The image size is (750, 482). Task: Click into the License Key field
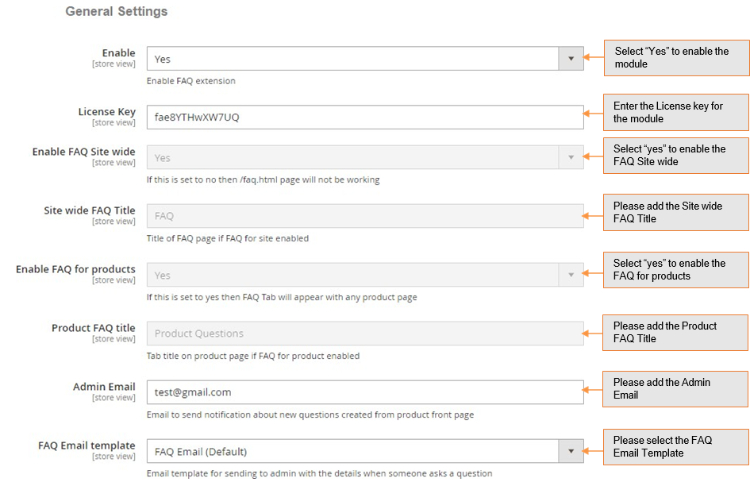click(x=365, y=117)
